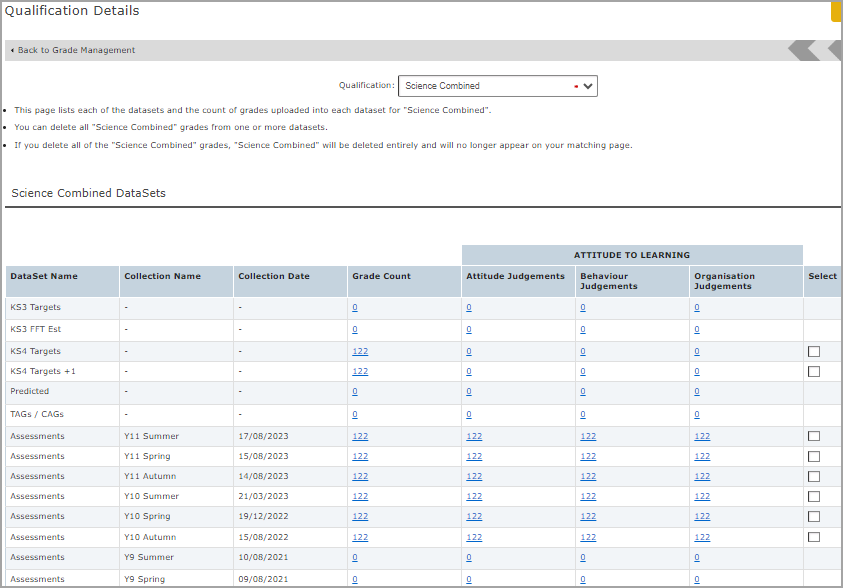The image size is (843, 588).
Task: Click the double chevron arrows in grey bar
Action: [814, 50]
